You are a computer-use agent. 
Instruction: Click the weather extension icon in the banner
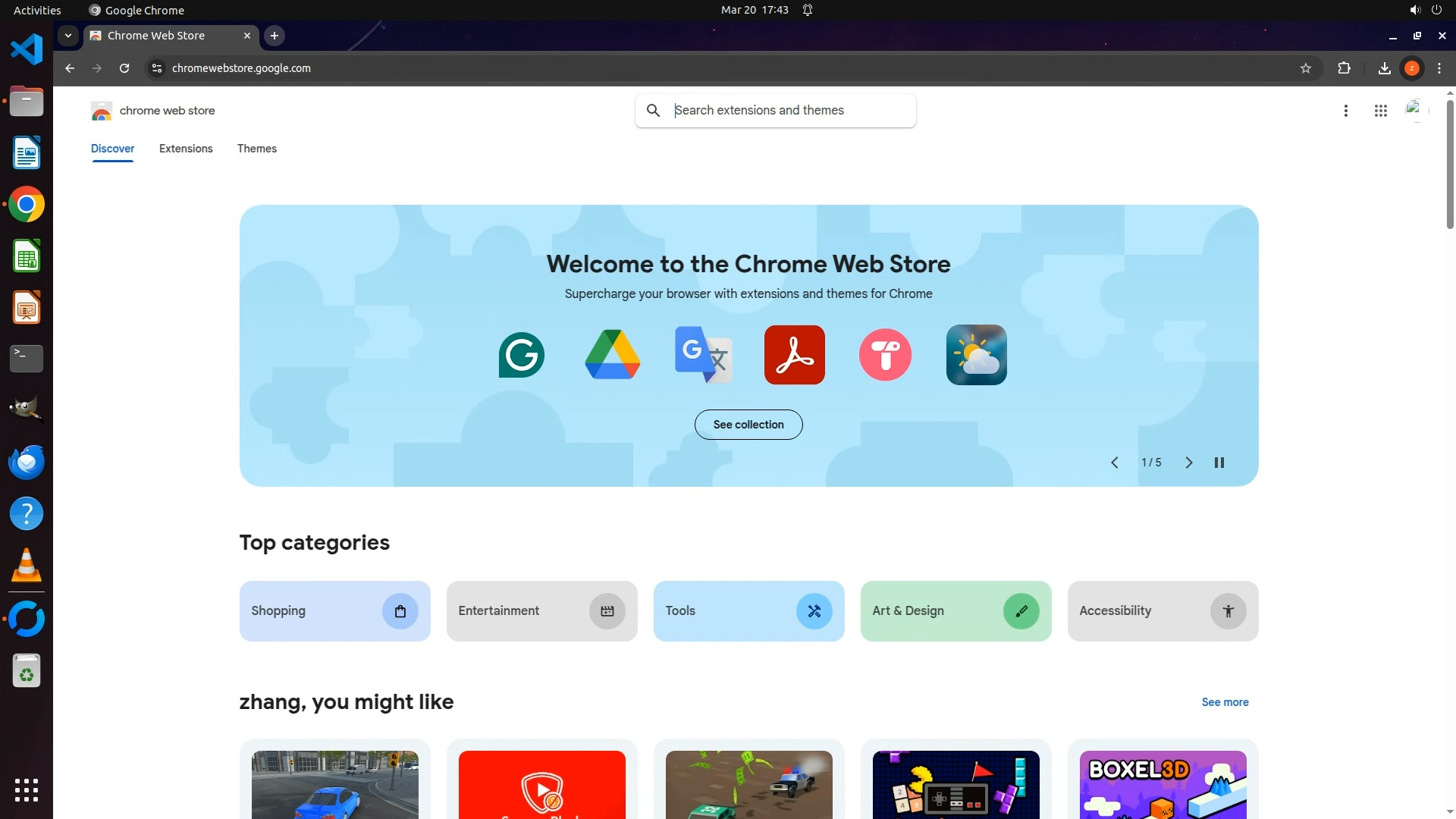pyautogui.click(x=976, y=355)
